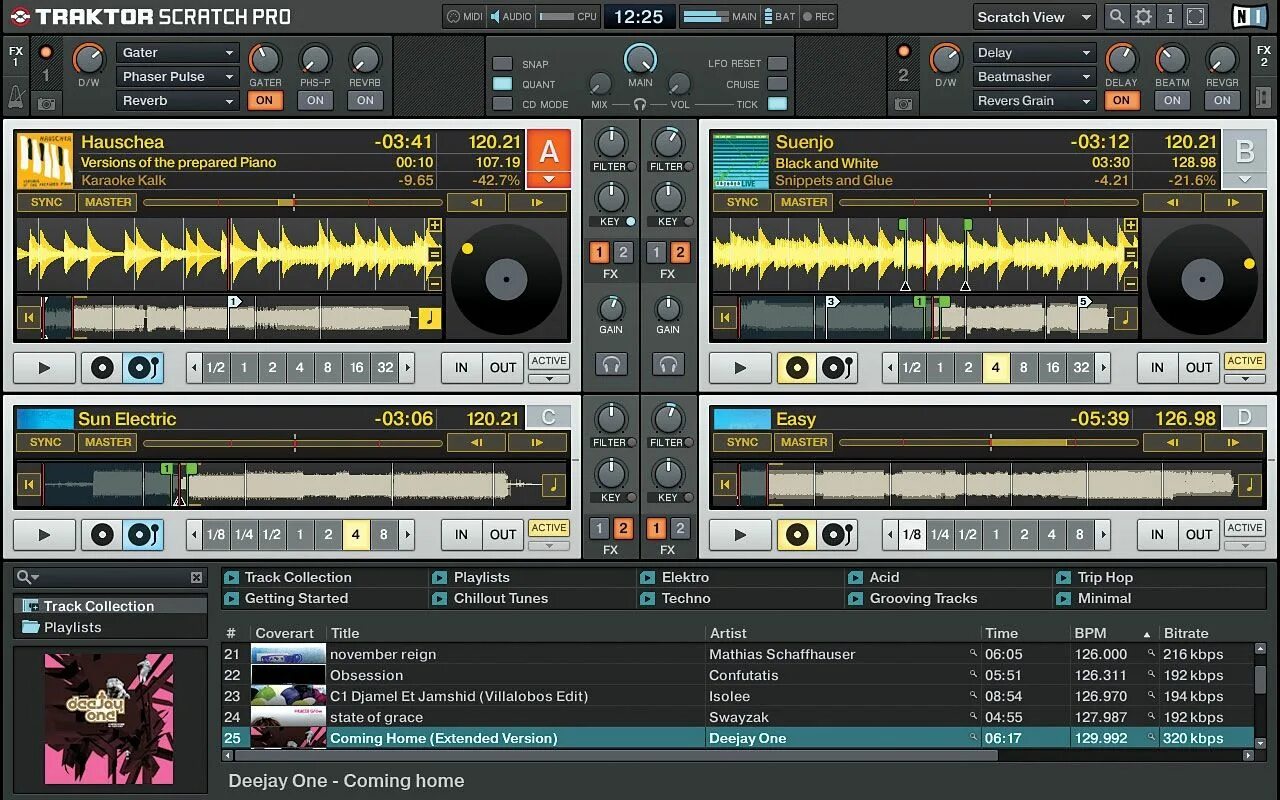Toggle headphone cue for channel B
This screenshot has height=800, width=1280.
point(668,364)
